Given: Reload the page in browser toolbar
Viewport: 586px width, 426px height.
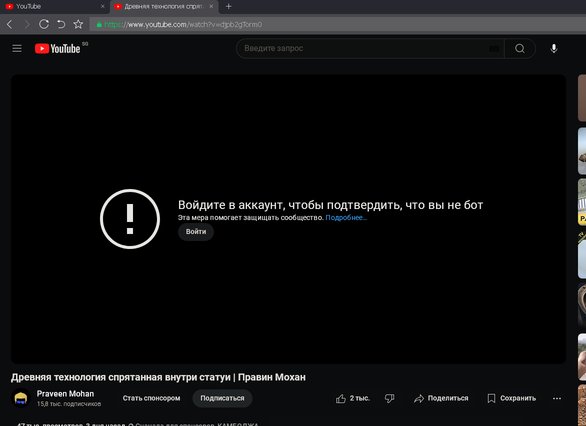Looking at the screenshot, I should click(x=44, y=24).
